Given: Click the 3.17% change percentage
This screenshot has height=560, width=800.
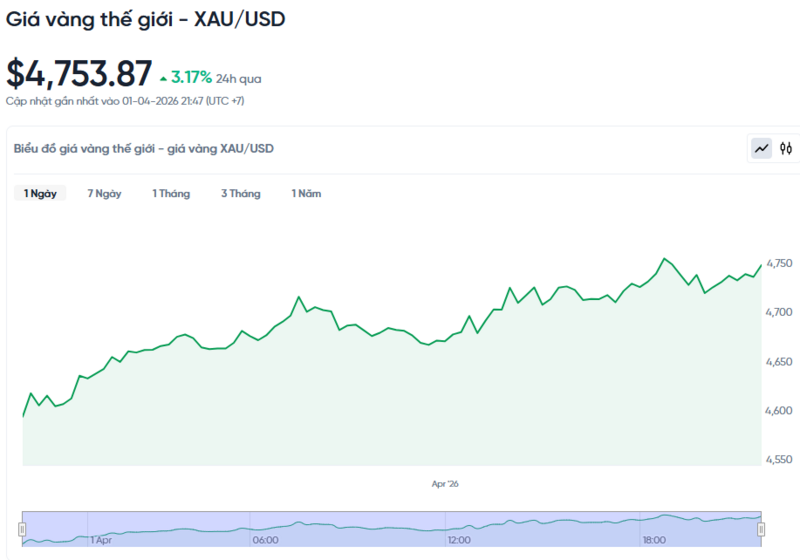Looking at the screenshot, I should pos(191,77).
